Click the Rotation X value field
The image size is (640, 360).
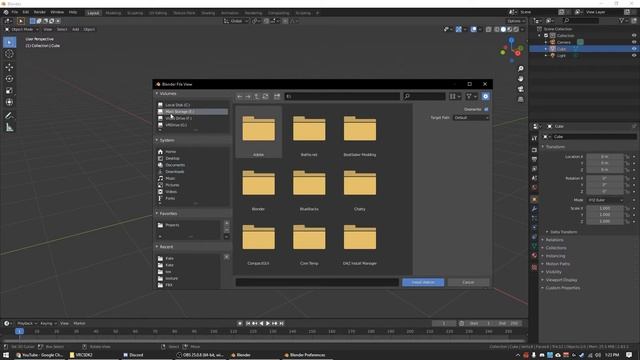[604, 178]
